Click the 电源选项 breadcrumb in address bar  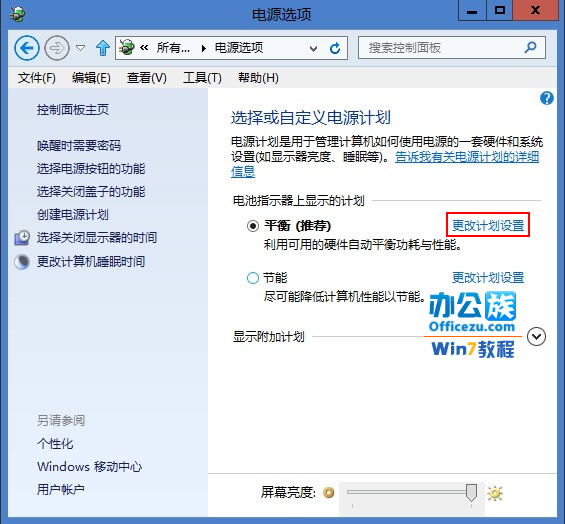(239, 48)
